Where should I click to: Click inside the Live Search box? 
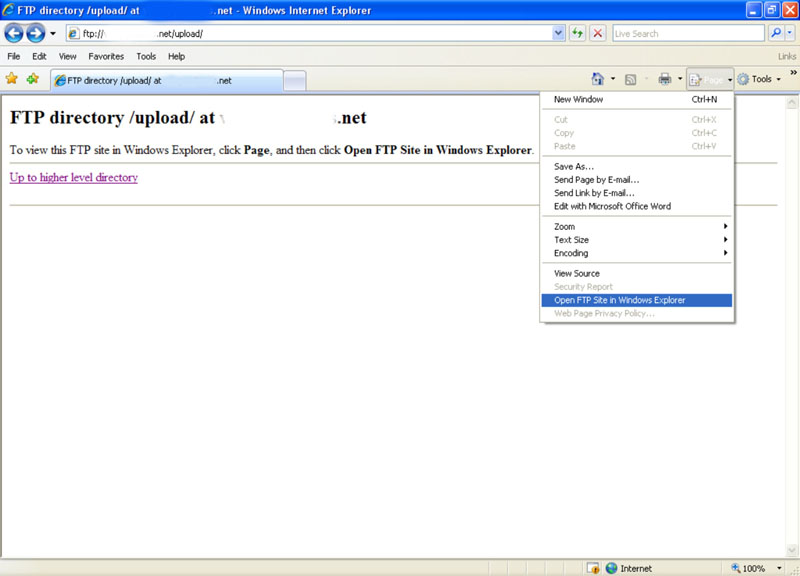[x=688, y=34]
